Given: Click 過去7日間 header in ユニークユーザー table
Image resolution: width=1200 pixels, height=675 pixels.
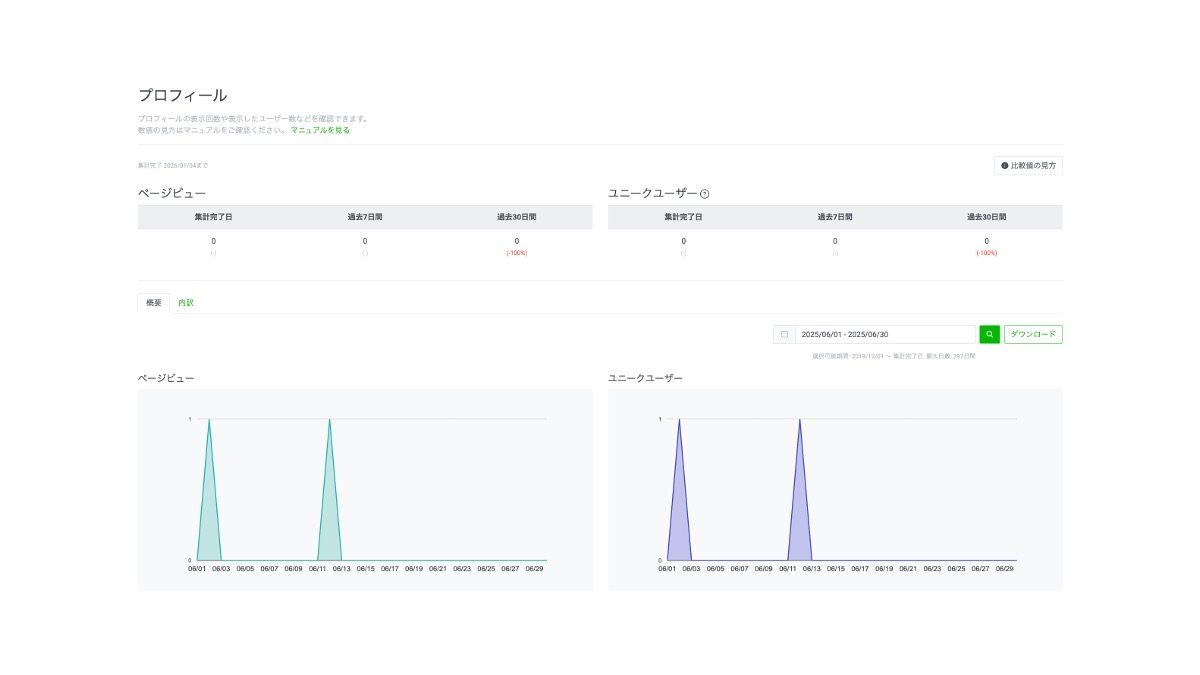Looking at the screenshot, I should [x=835, y=217].
